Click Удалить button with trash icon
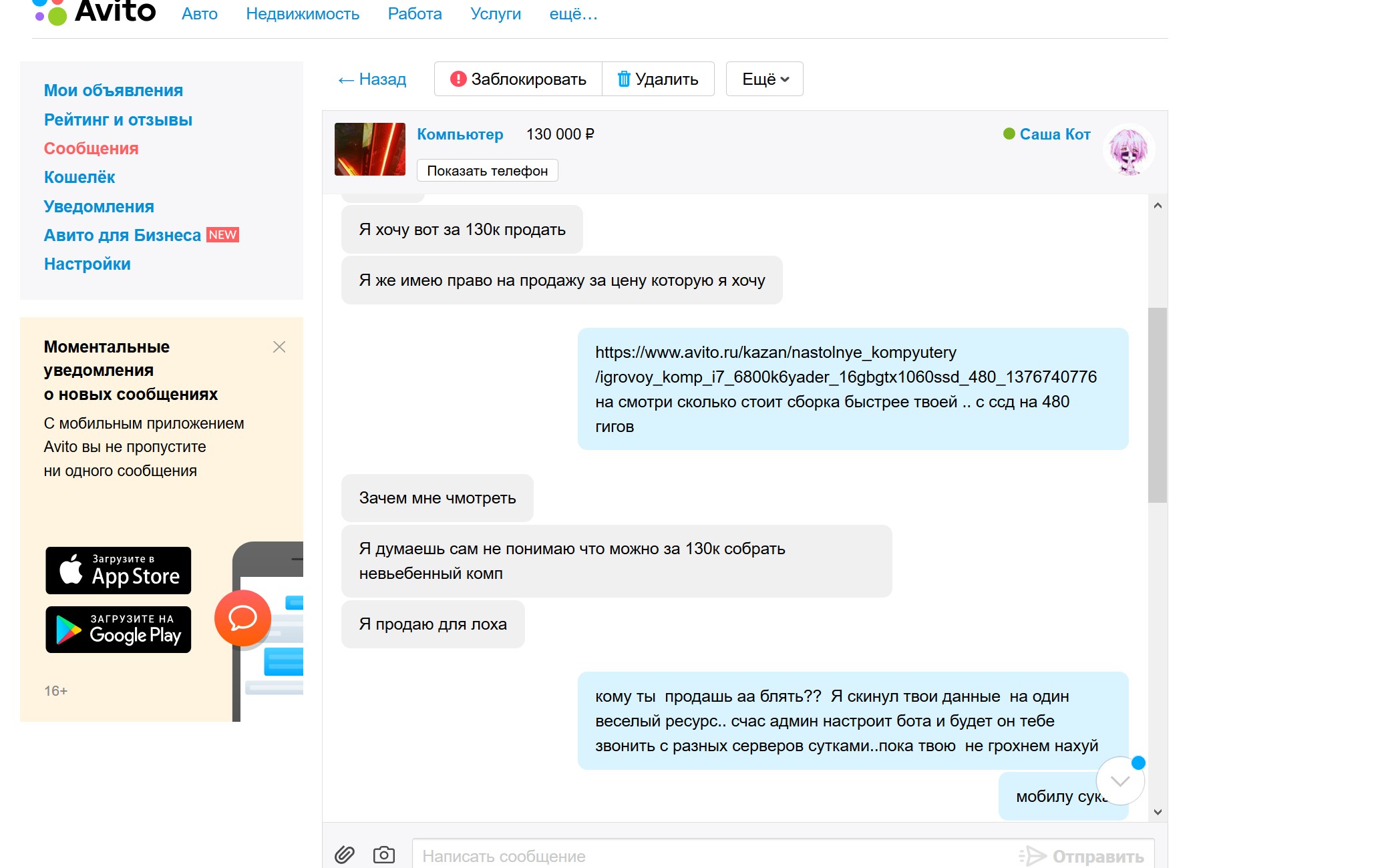 (658, 79)
